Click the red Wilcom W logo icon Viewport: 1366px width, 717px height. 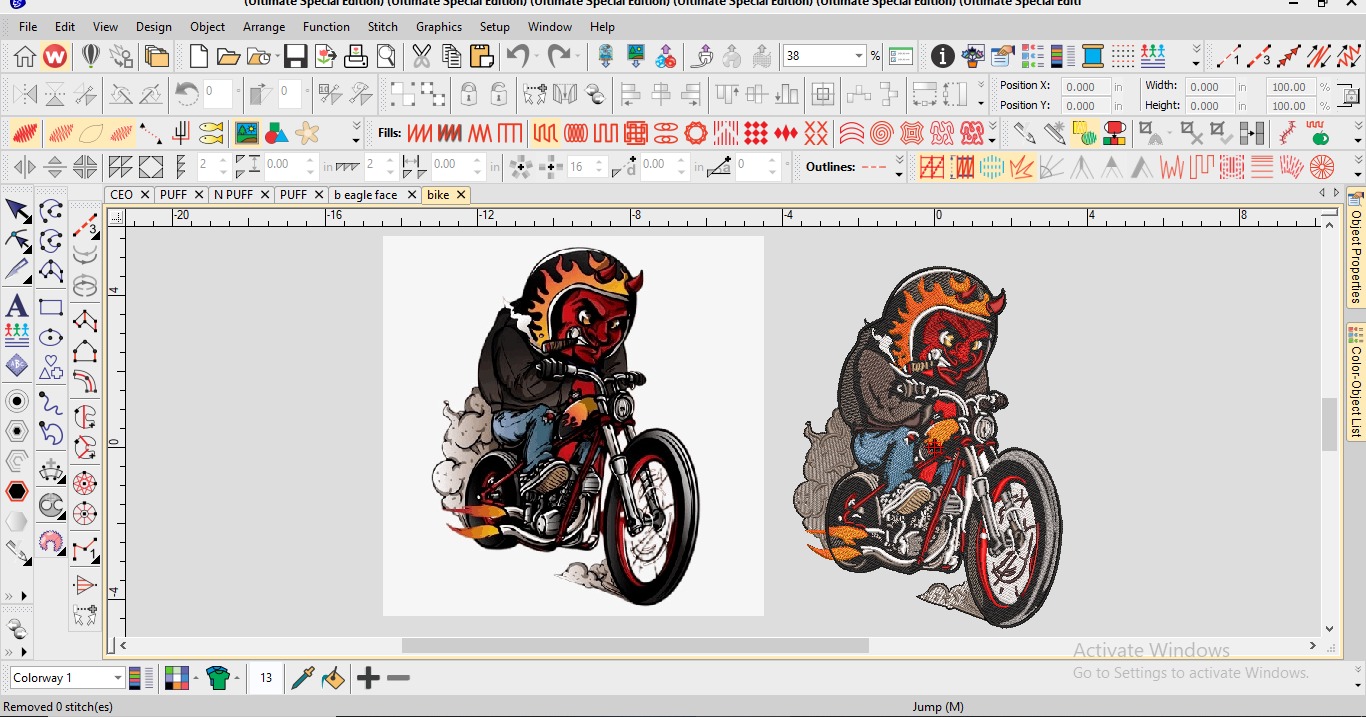[x=55, y=56]
